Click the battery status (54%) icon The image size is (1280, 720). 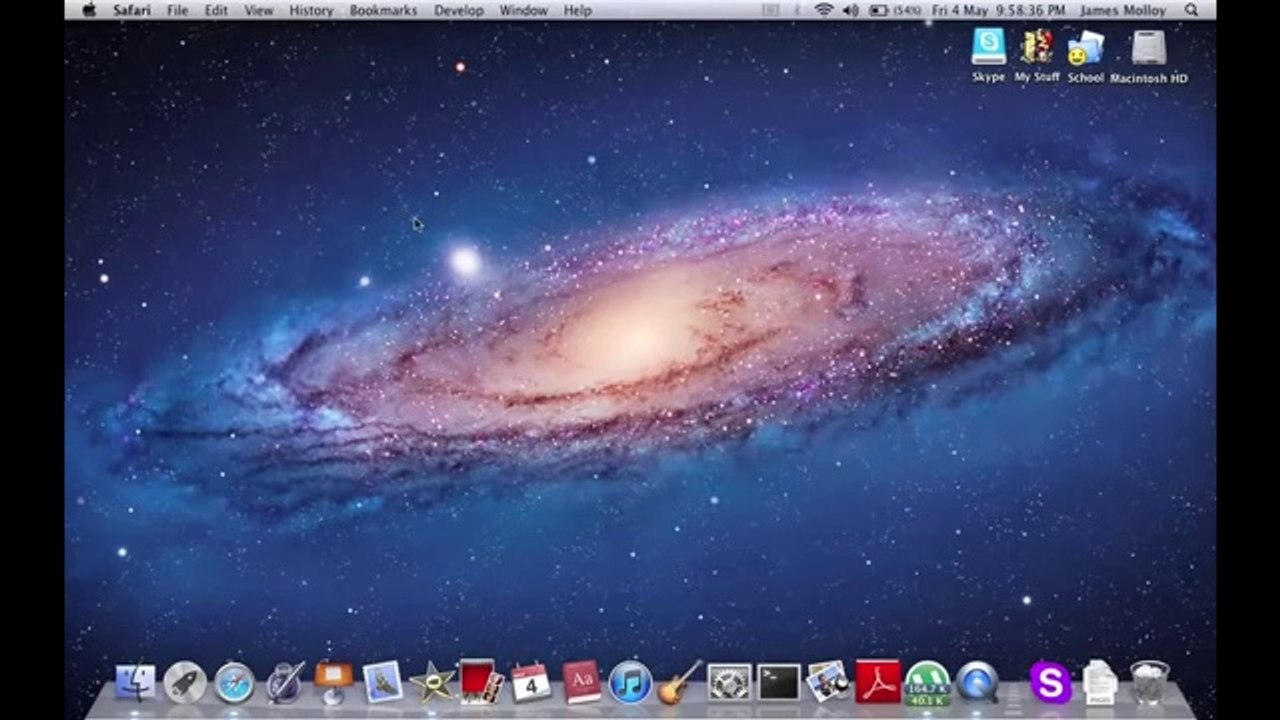click(894, 10)
